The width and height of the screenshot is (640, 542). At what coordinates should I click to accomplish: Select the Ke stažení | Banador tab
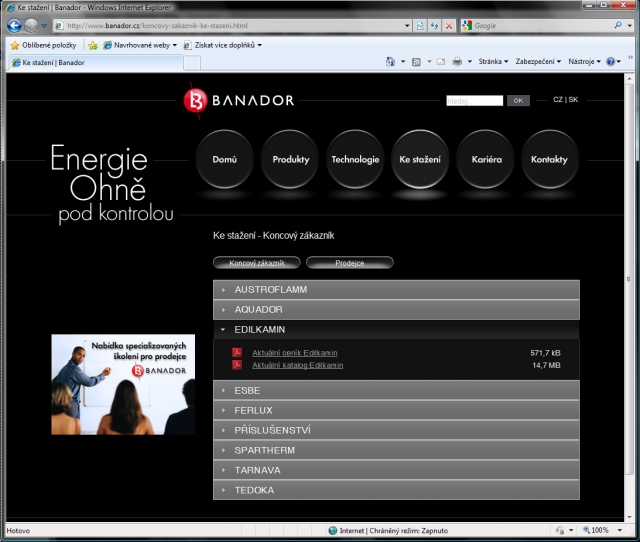pyautogui.click(x=96, y=62)
